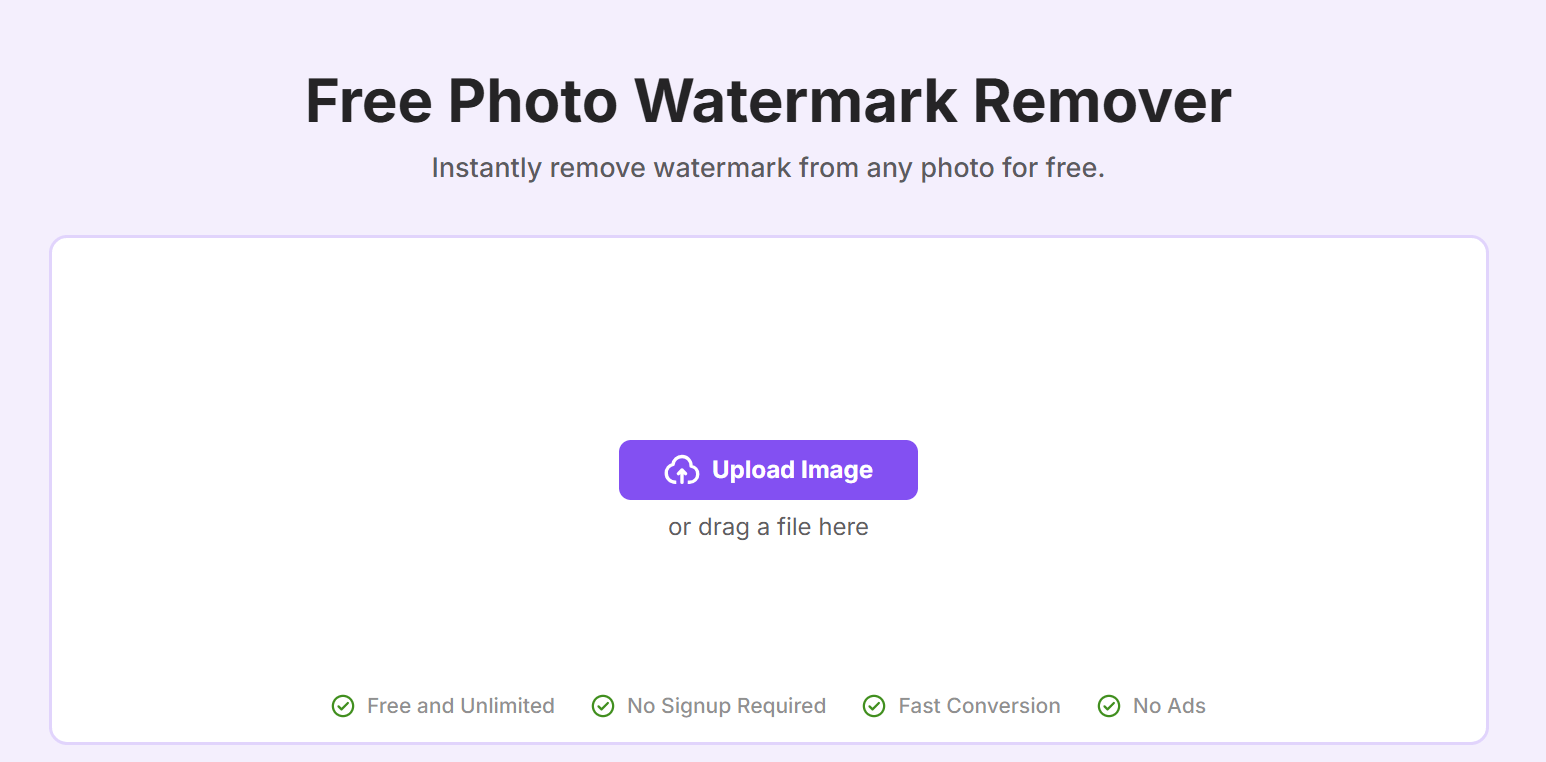Select the "No Ads" label text
The height and width of the screenshot is (762, 1546).
pos(1169,706)
